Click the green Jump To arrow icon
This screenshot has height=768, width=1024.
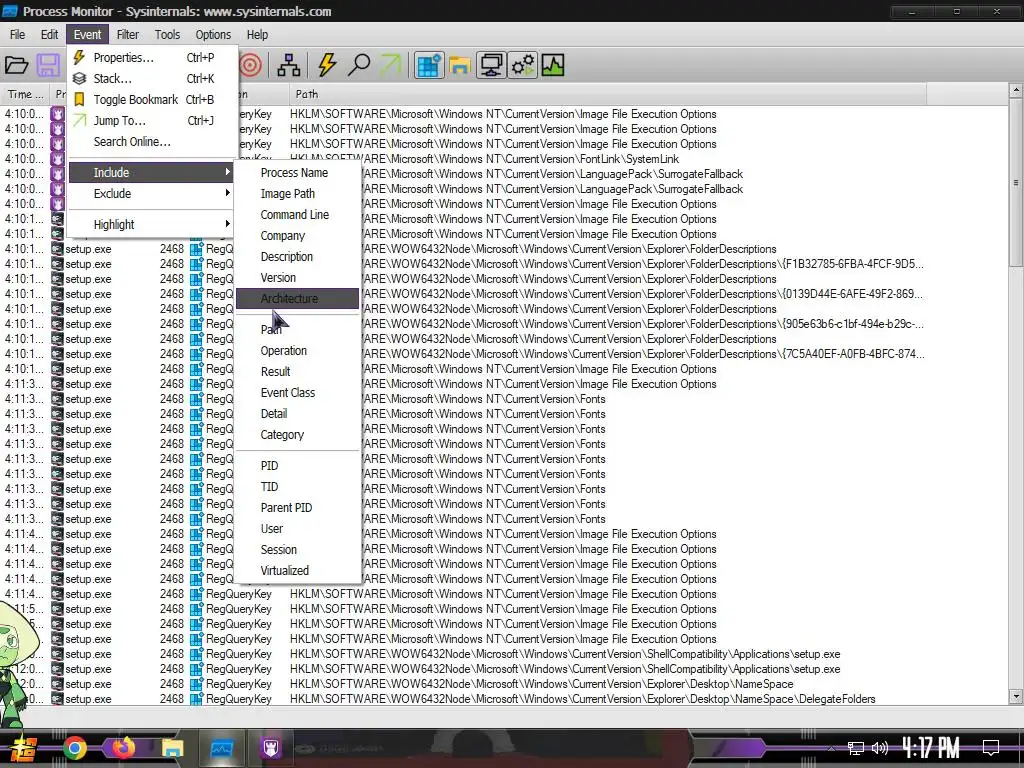click(x=390, y=65)
